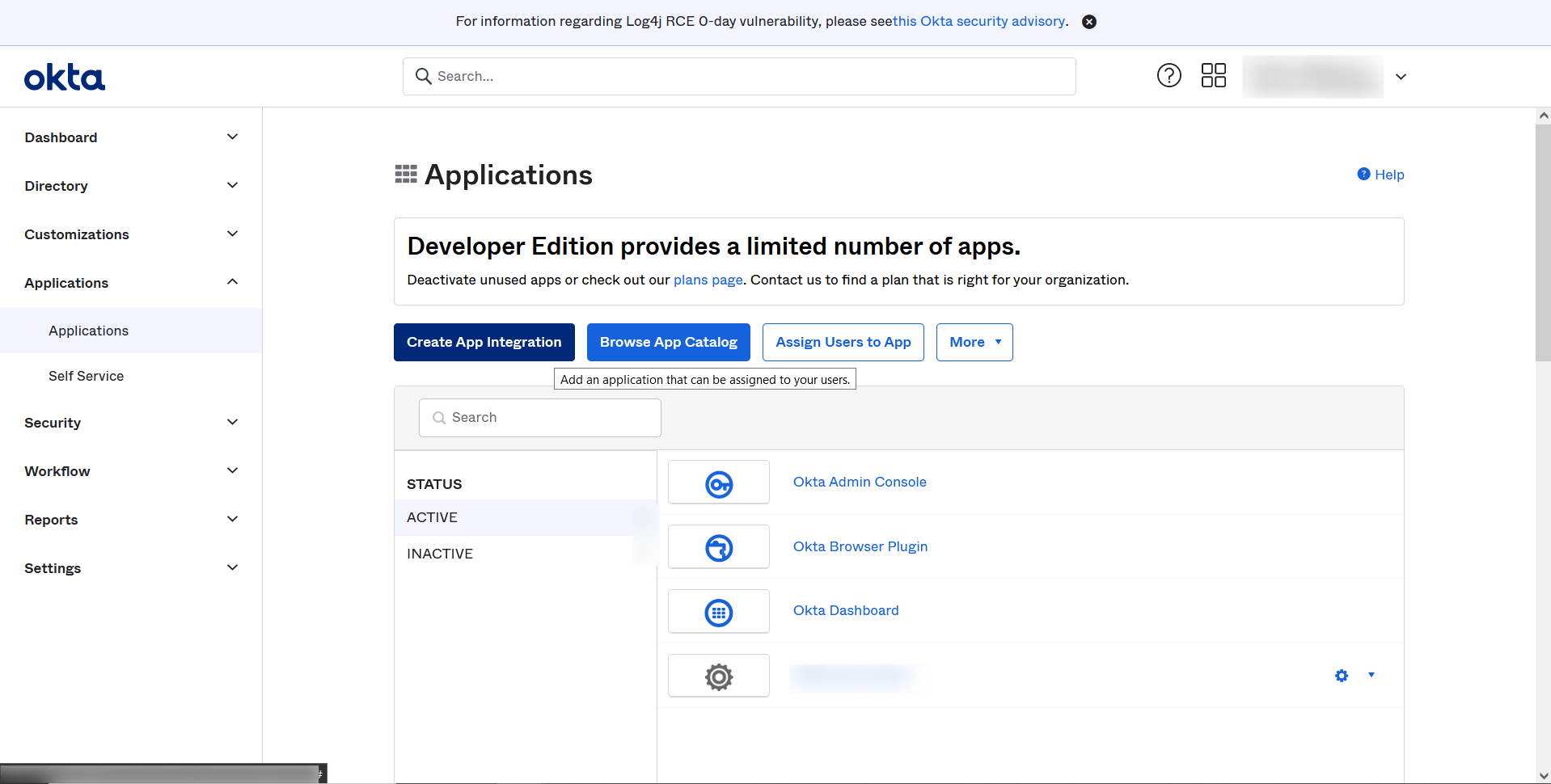Image resolution: width=1551 pixels, height=784 pixels.
Task: Click the Okta Dashboard app icon
Action: (718, 612)
